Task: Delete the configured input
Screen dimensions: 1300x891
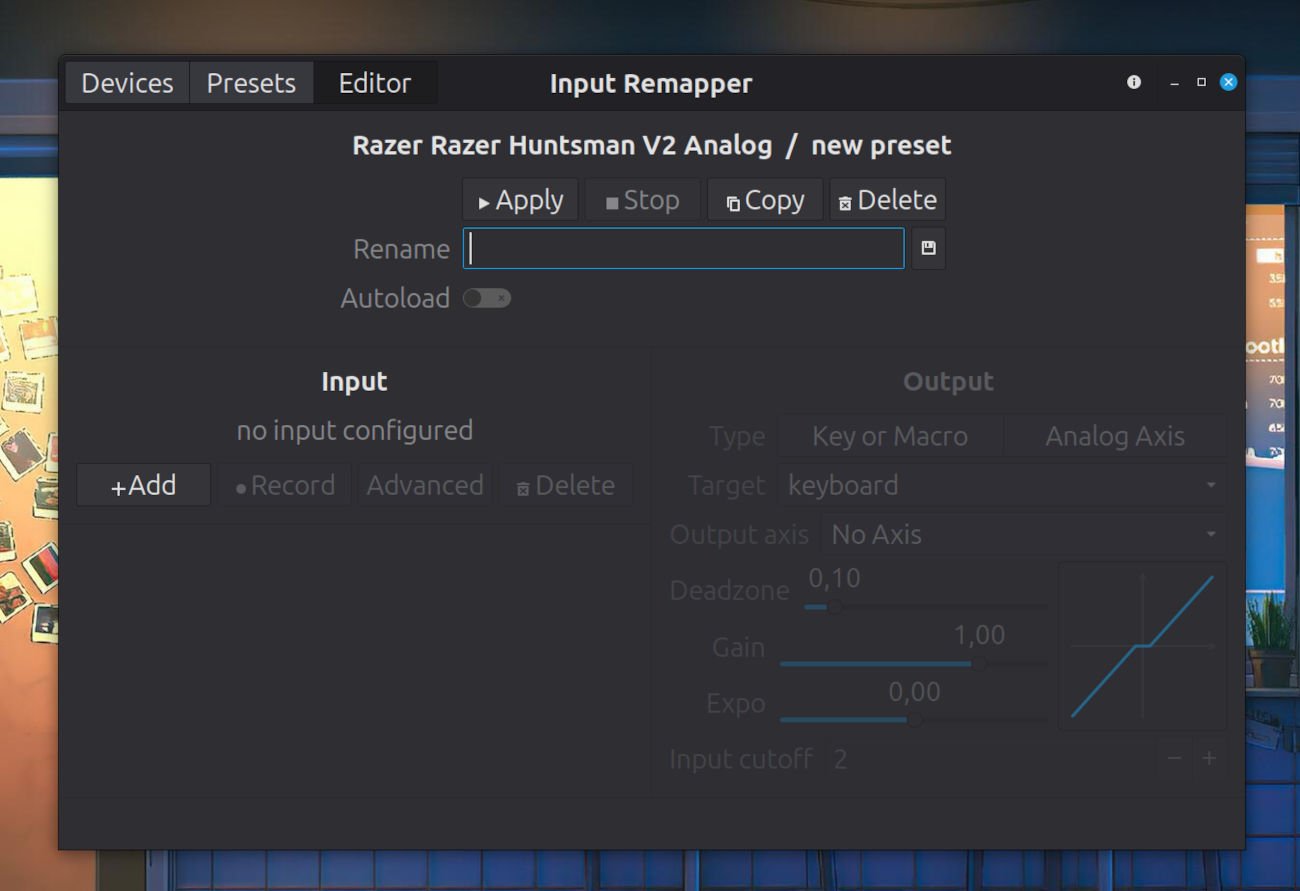Action: pyautogui.click(x=566, y=484)
